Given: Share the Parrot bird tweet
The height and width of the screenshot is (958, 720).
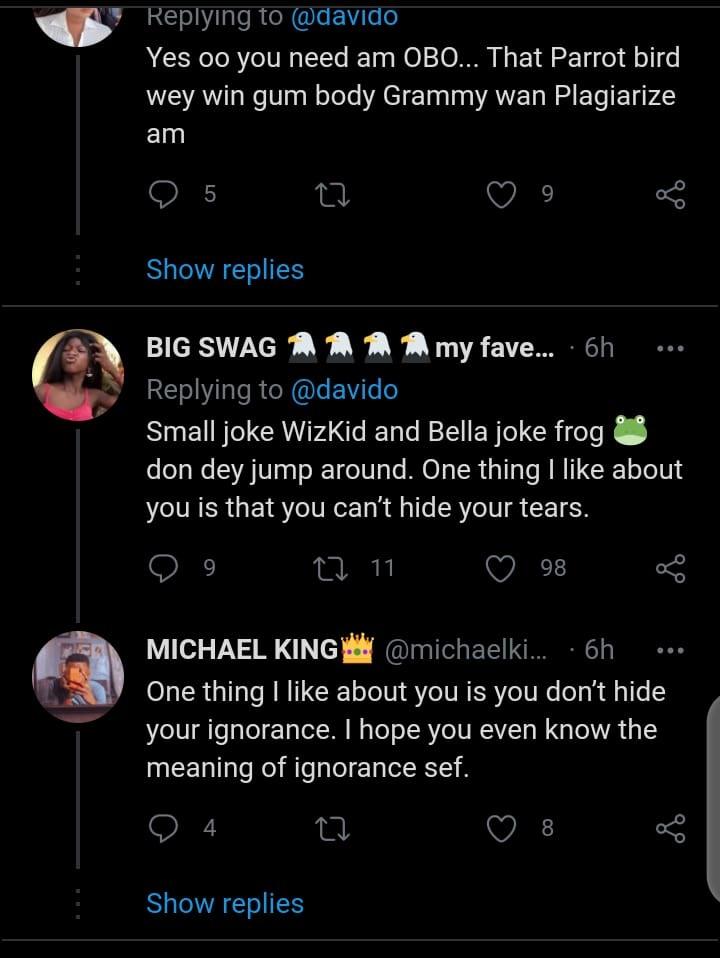Looking at the screenshot, I should (x=670, y=194).
